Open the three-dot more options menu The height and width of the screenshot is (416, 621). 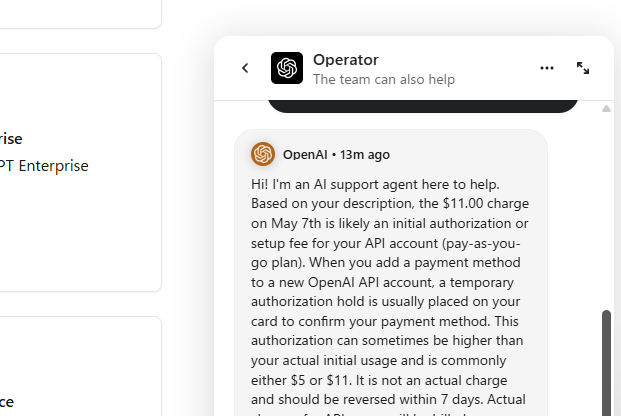click(547, 68)
